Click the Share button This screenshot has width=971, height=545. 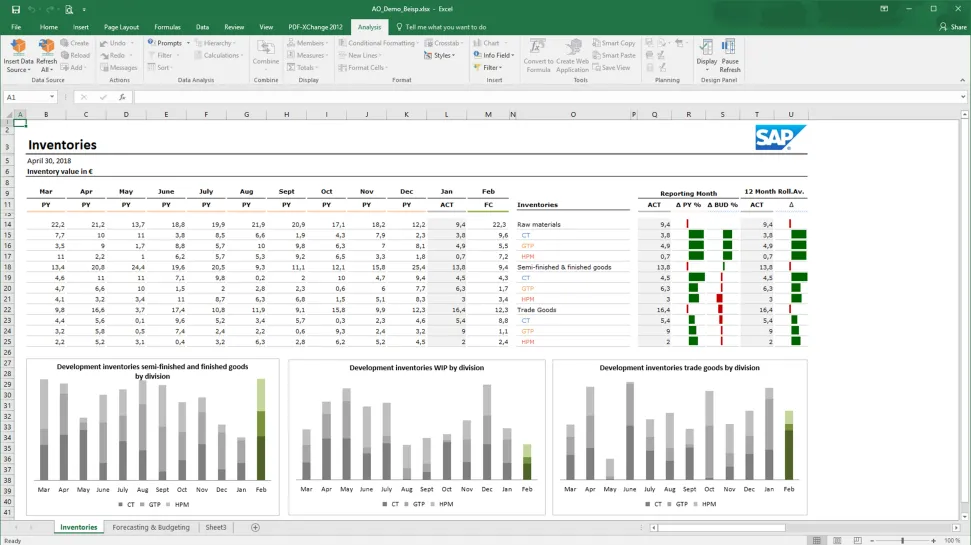(x=952, y=27)
